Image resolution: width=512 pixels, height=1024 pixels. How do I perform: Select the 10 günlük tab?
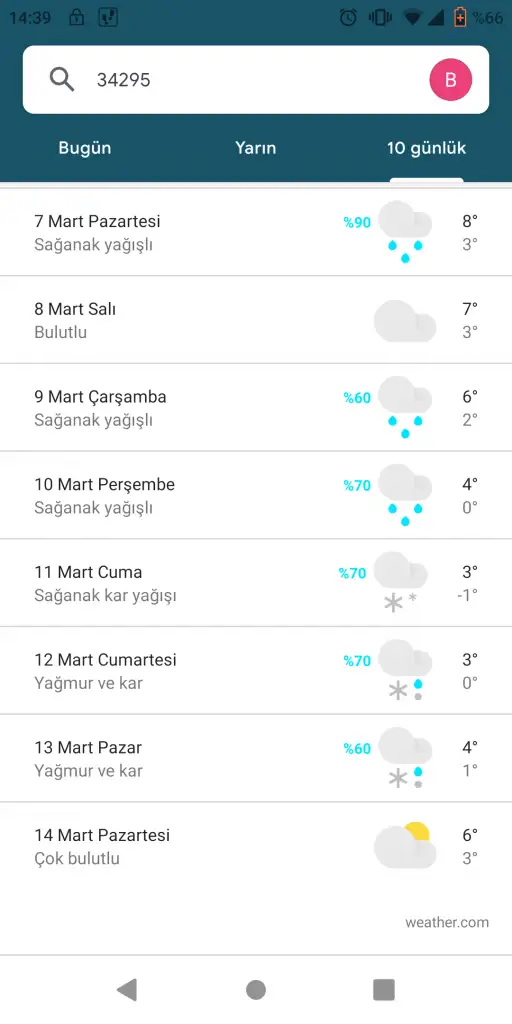tap(426, 148)
